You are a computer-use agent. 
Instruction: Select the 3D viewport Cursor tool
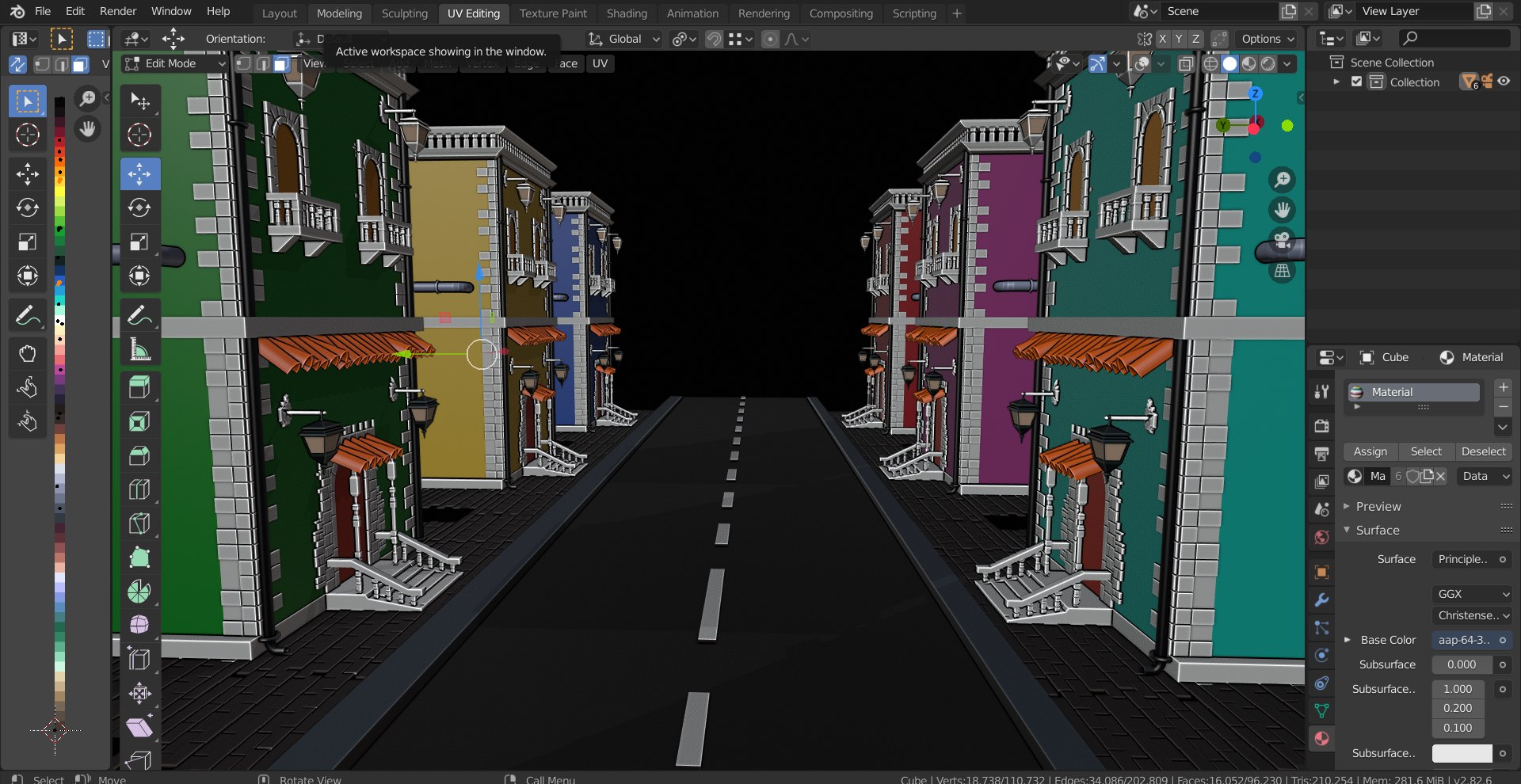click(x=139, y=135)
